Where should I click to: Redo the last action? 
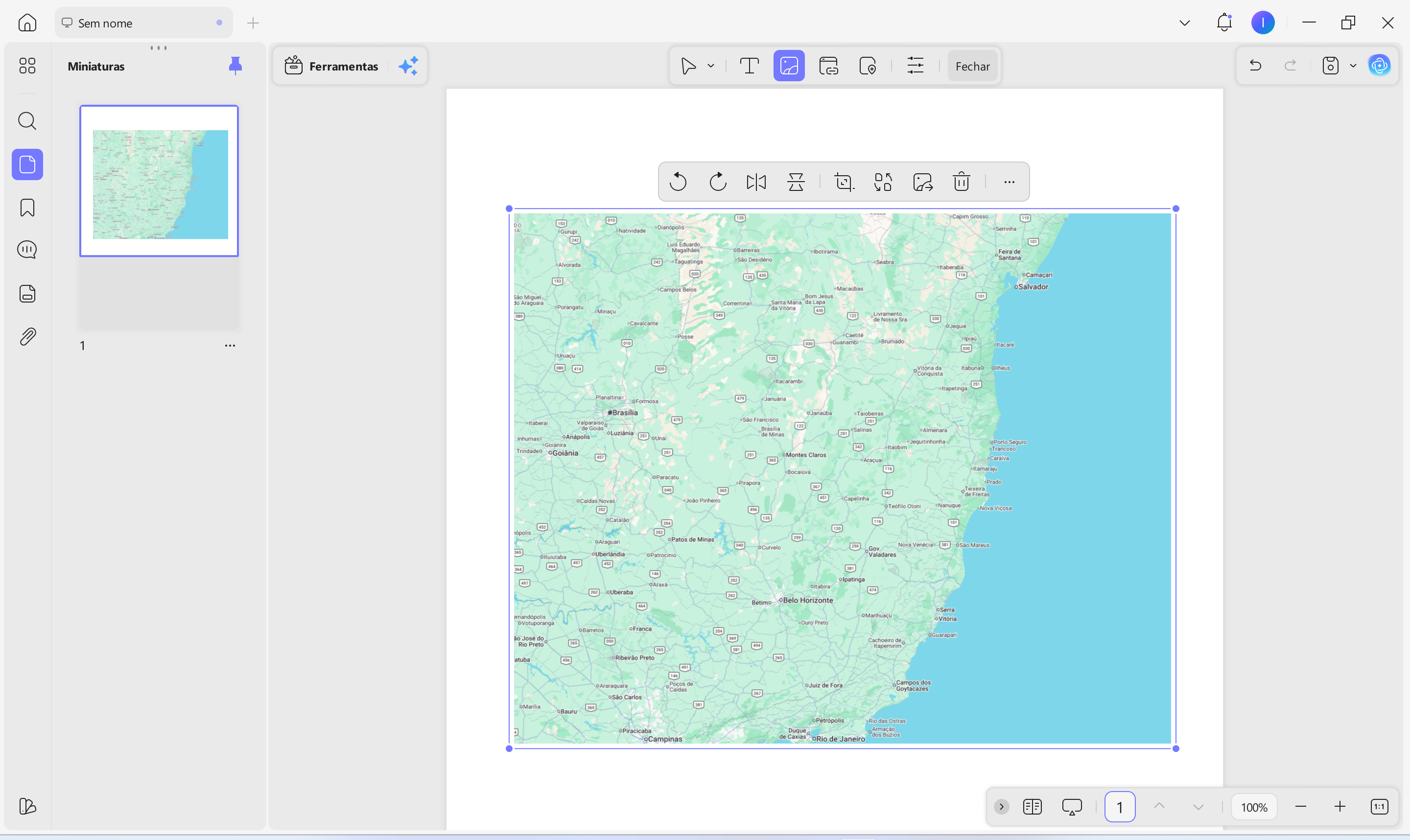pos(1290,66)
